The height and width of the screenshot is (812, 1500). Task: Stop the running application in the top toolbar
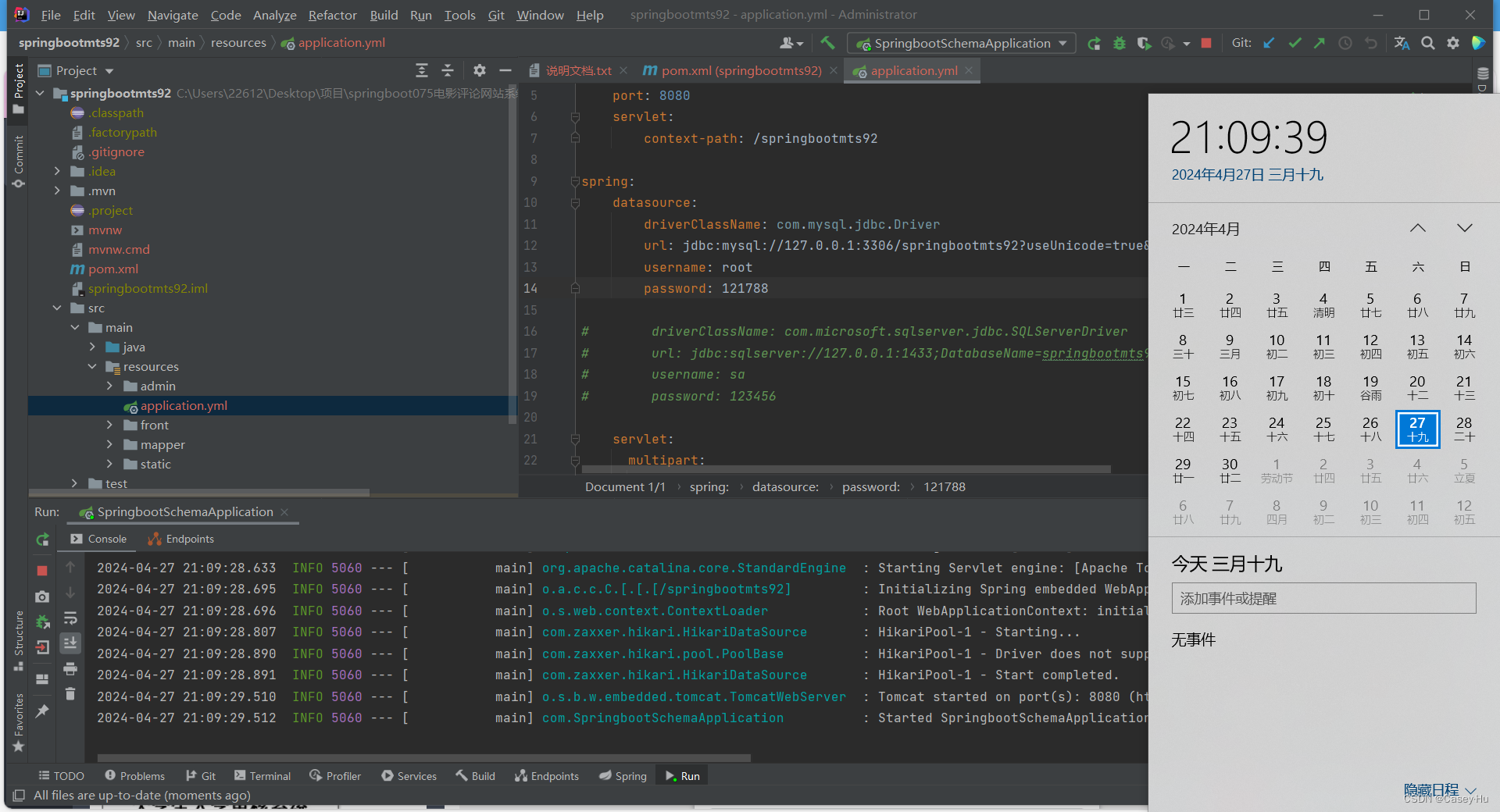click(1206, 43)
